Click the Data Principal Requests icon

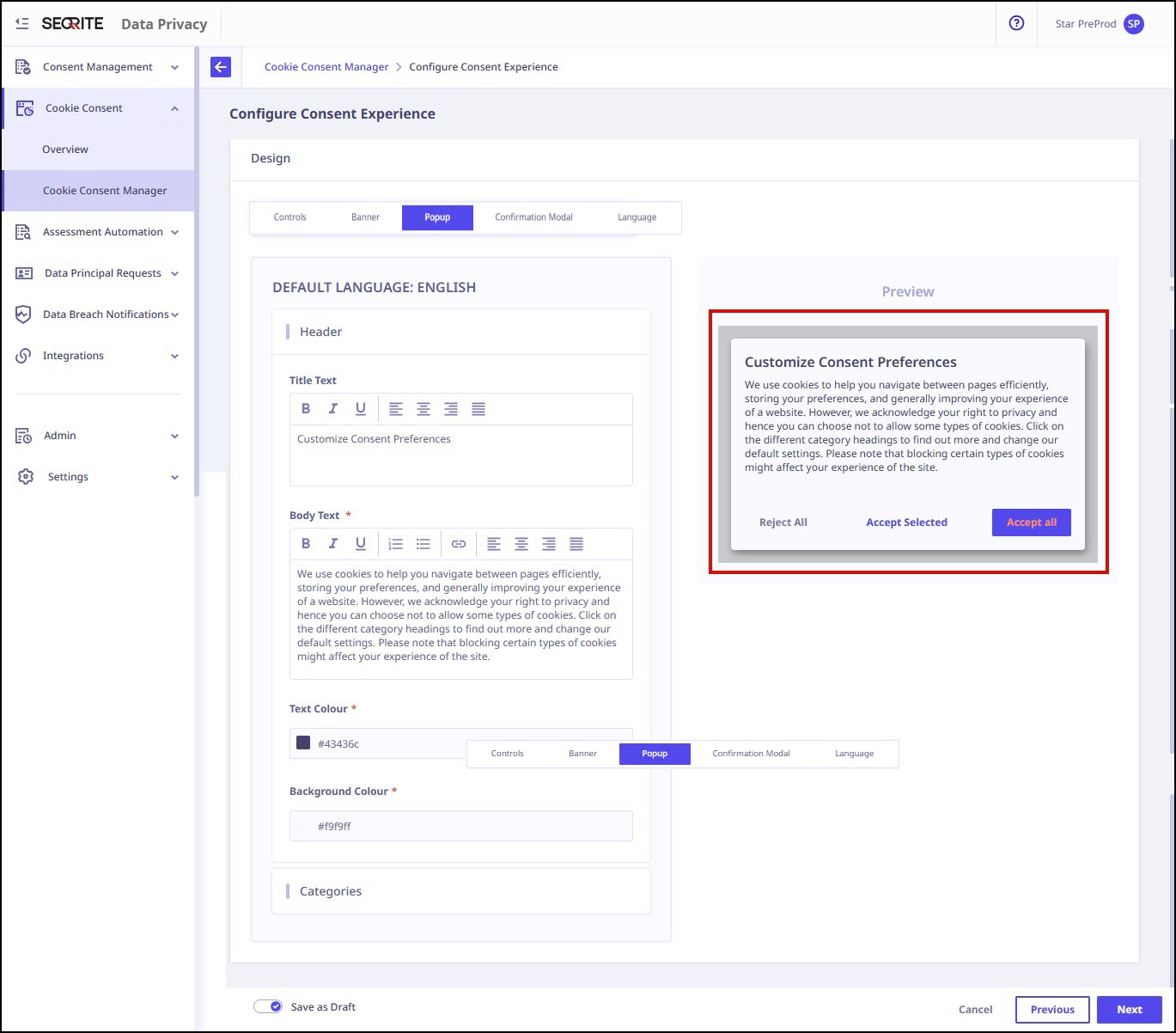[24, 273]
